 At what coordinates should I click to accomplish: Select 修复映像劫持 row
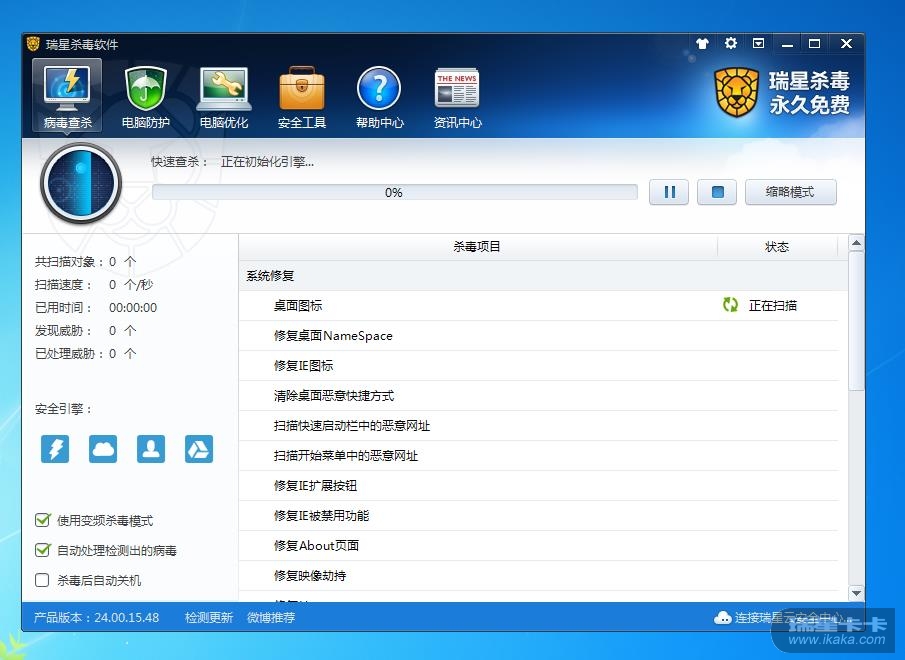click(x=538, y=576)
